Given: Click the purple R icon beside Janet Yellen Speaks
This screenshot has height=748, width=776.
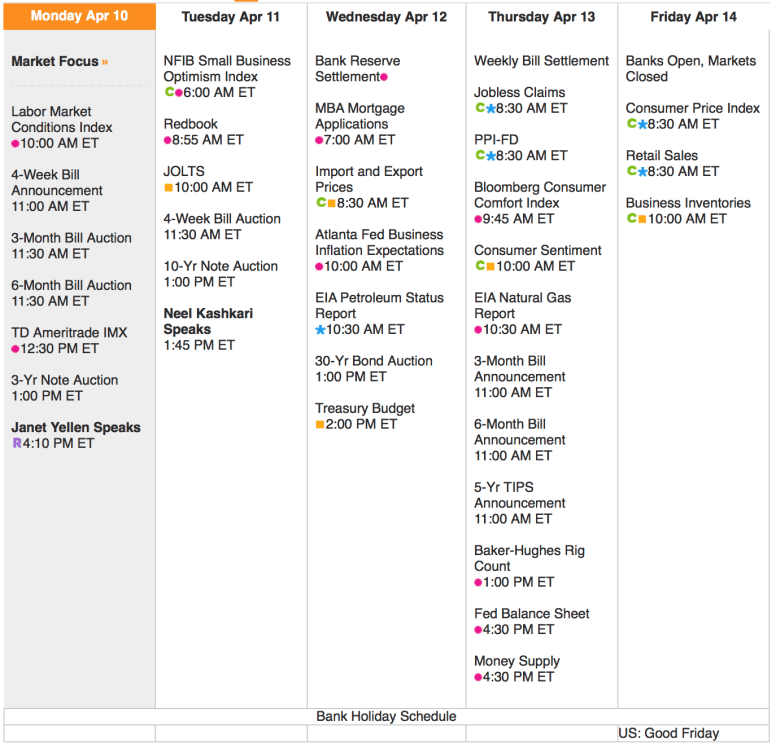Looking at the screenshot, I should point(17,443).
